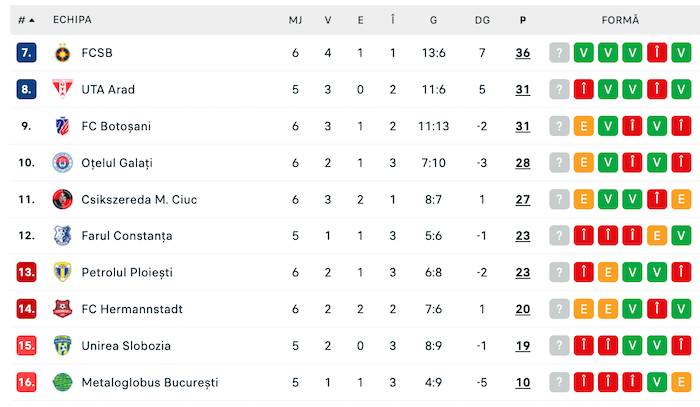This screenshot has width=700, height=407.
Task: Click the Farul Constanța team logo
Action: [63, 236]
